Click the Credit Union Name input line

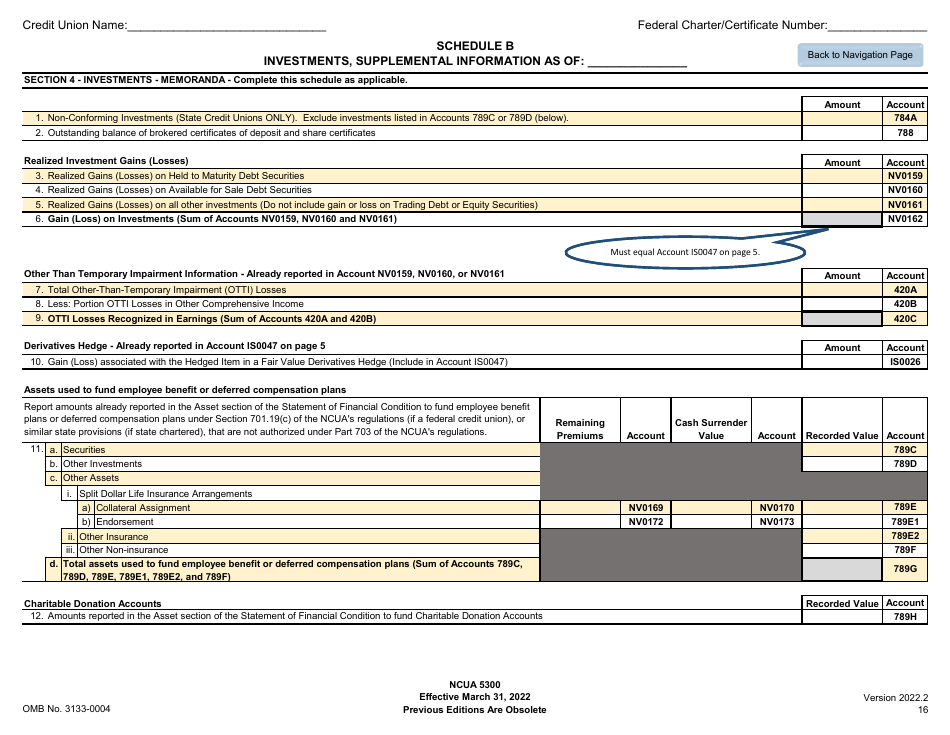230,25
